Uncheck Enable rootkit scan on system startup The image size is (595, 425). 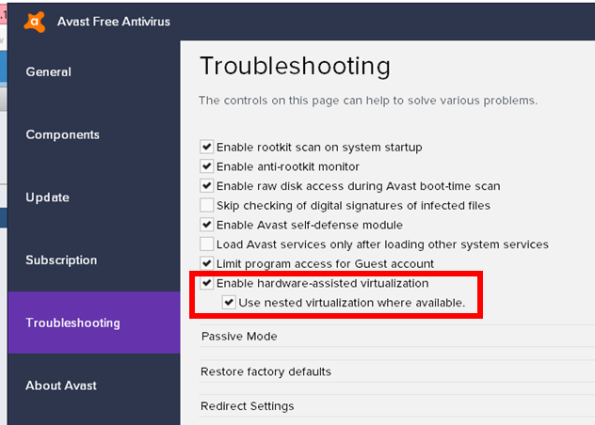pyautogui.click(x=206, y=146)
